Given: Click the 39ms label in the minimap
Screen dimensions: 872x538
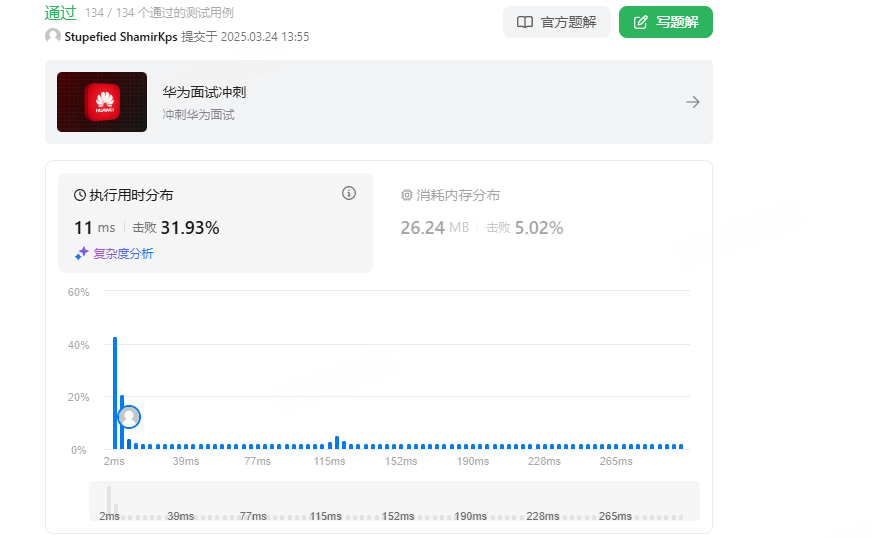Looking at the screenshot, I should tap(181, 516).
